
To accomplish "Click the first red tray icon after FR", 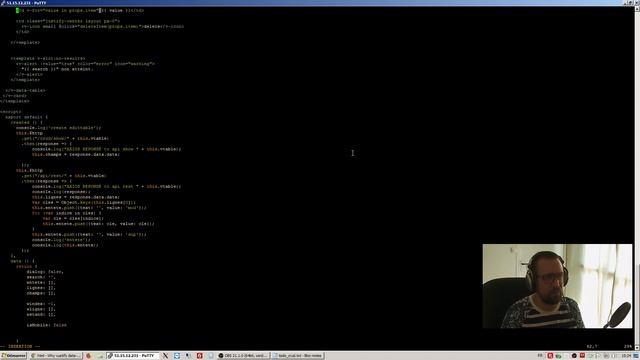I will 550,356.
